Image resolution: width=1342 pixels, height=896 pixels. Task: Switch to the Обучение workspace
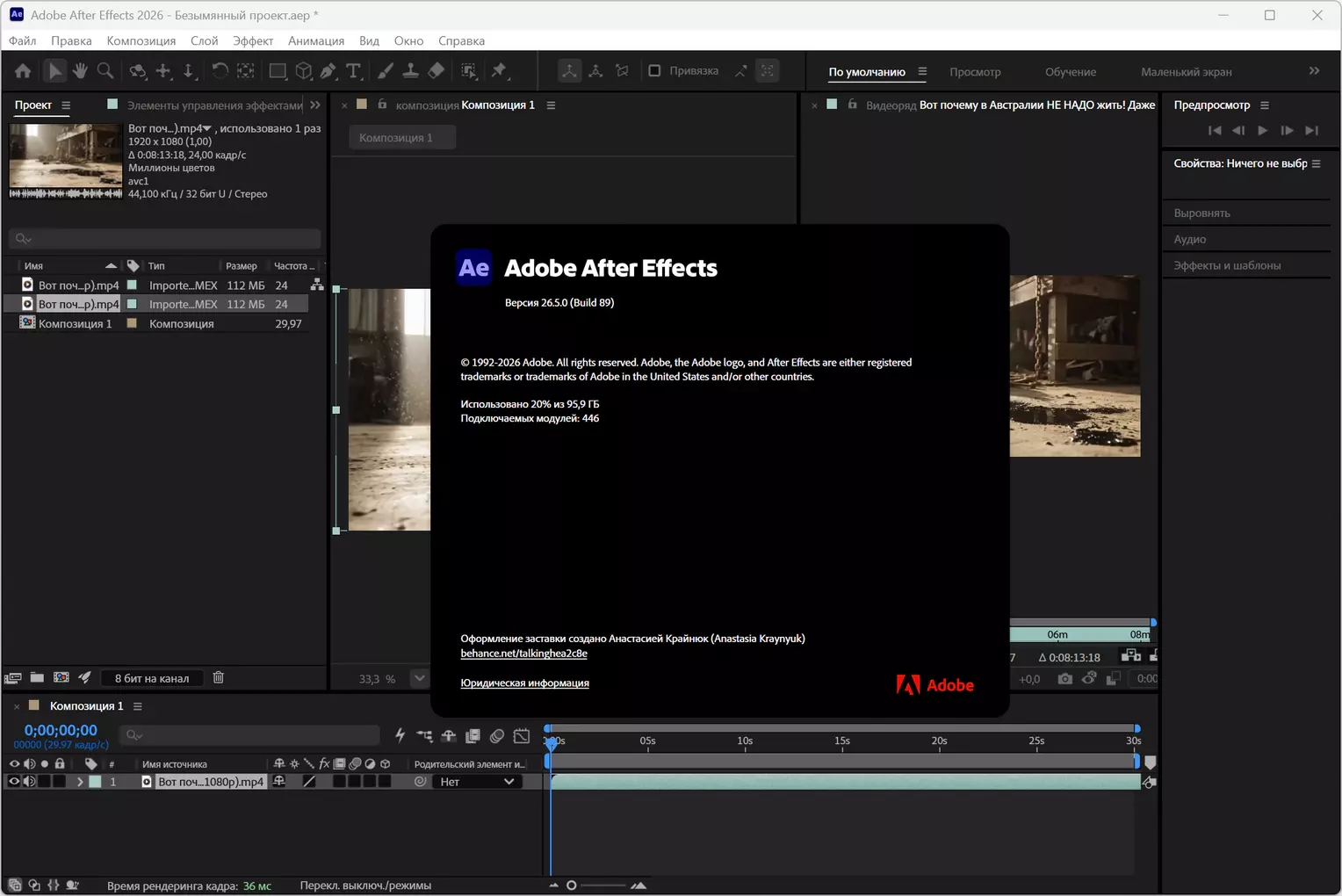point(1071,72)
